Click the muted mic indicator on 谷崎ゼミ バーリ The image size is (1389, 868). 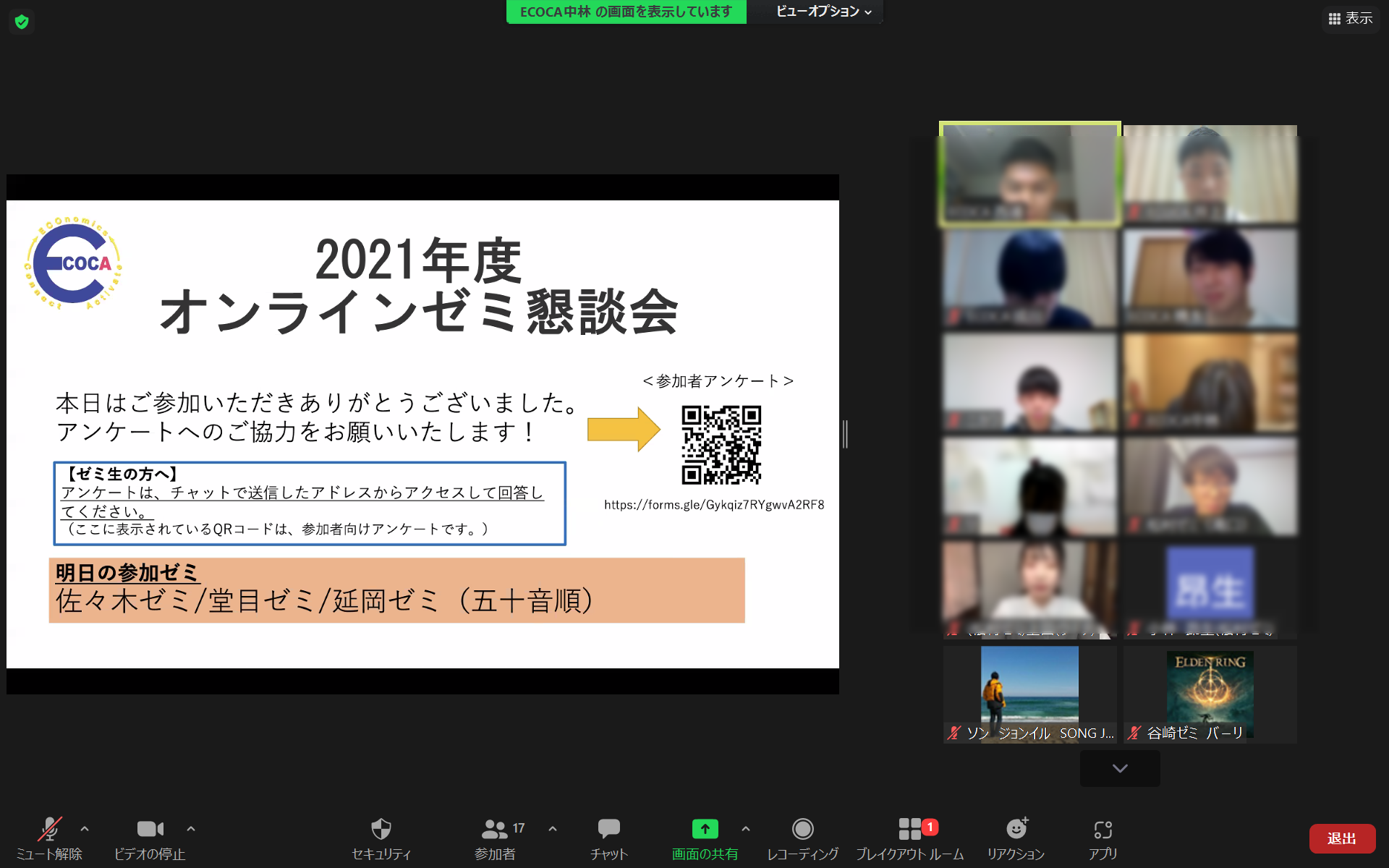[1134, 733]
